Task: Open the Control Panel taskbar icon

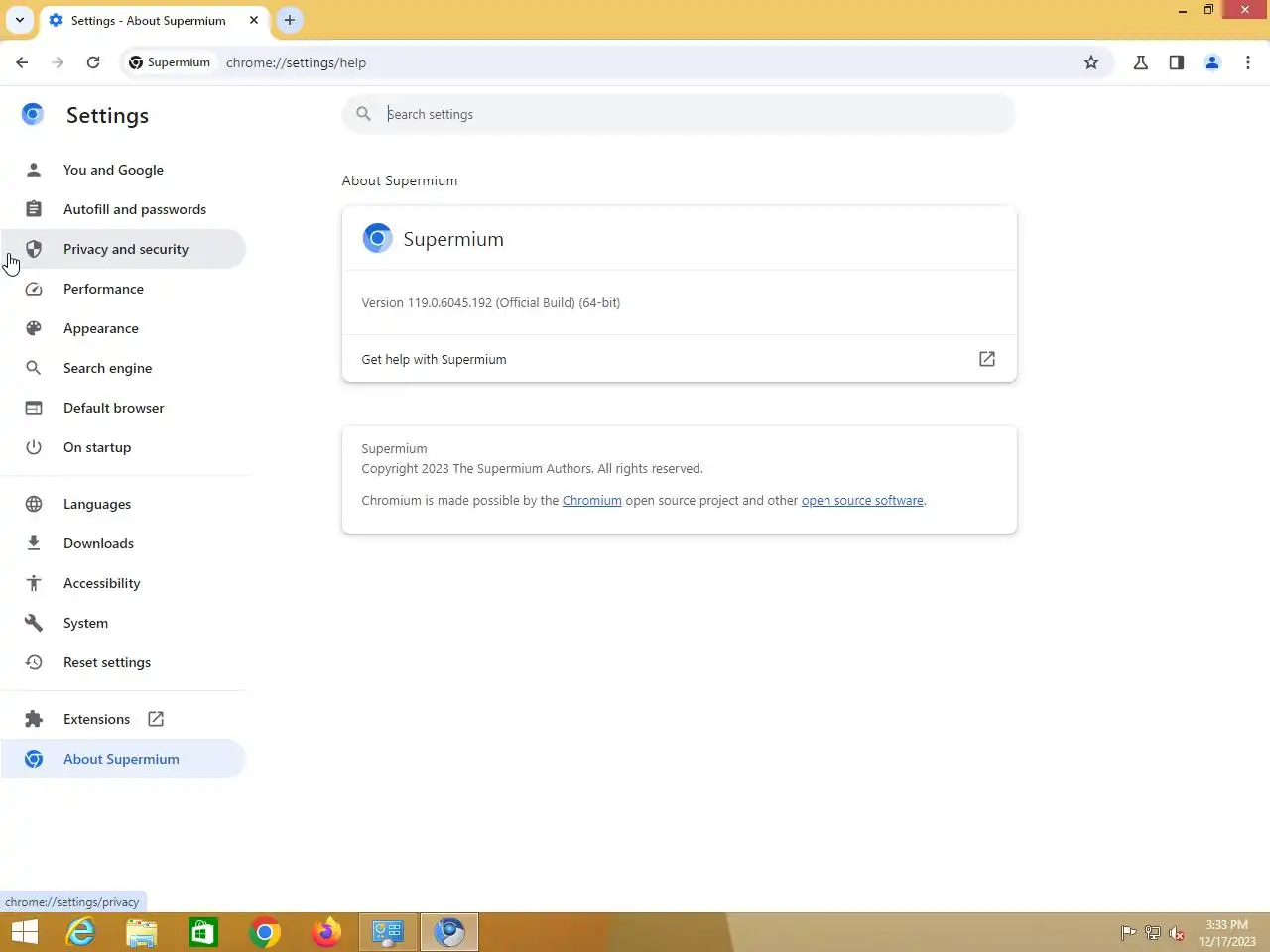Action: pos(388,932)
